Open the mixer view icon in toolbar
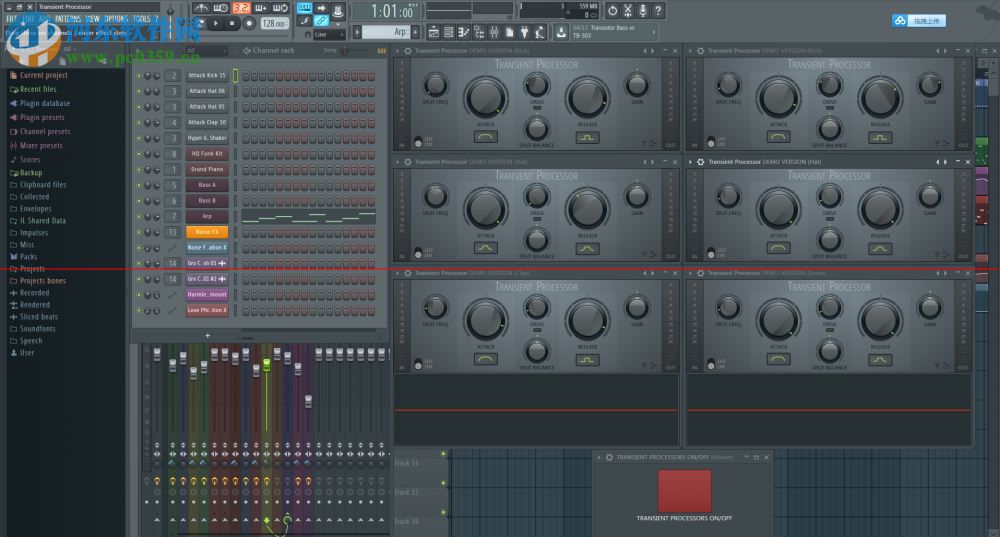The width and height of the screenshot is (1000, 537). coord(494,32)
